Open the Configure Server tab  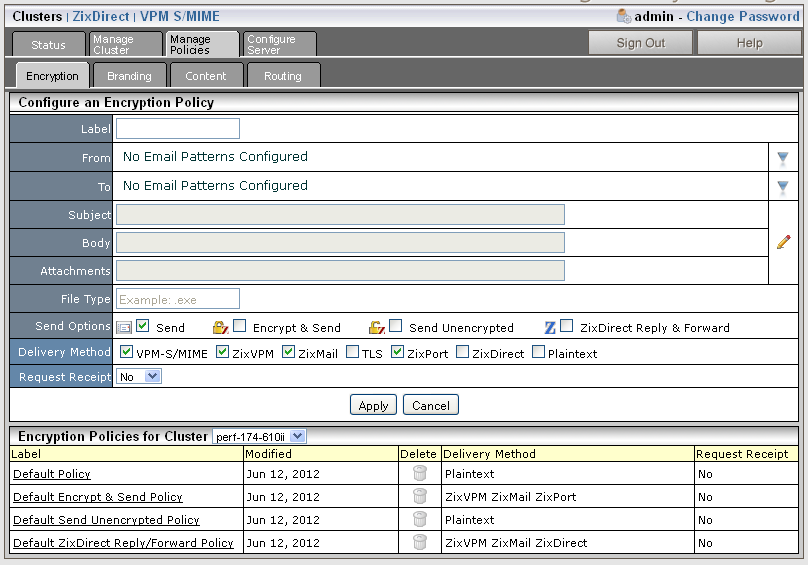point(279,44)
